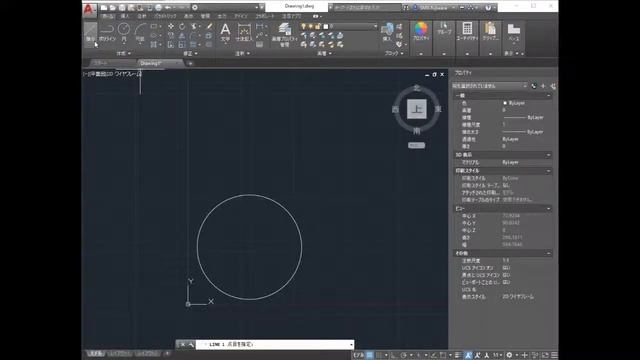The image size is (640, 360).
Task: Click the WCS button below ViewCube
Action: [416, 145]
